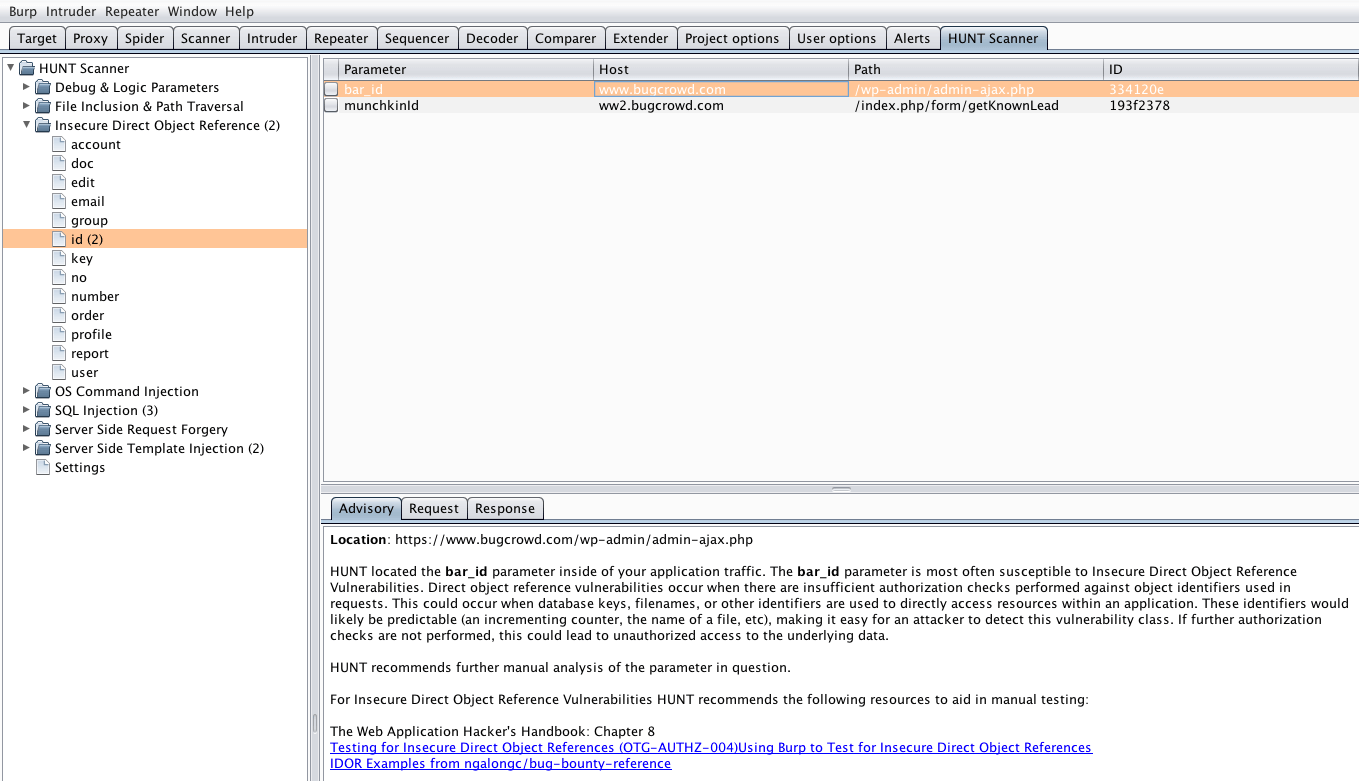Open IDOR Examples from ngalongc link
The width and height of the screenshot is (1359, 781).
click(501, 763)
